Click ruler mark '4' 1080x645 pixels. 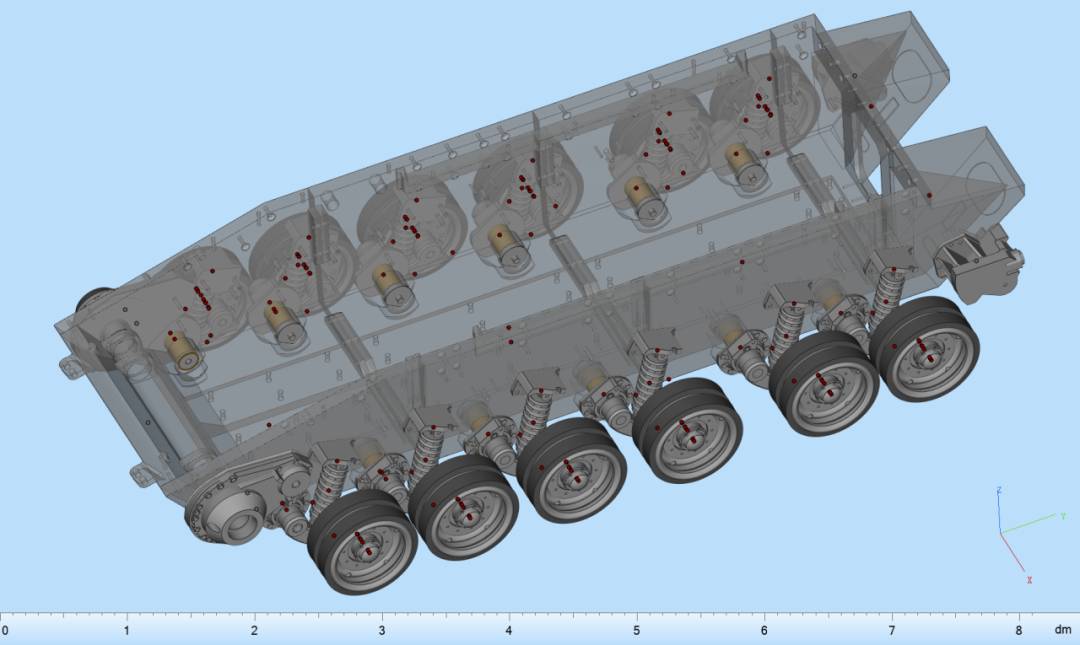509,630
